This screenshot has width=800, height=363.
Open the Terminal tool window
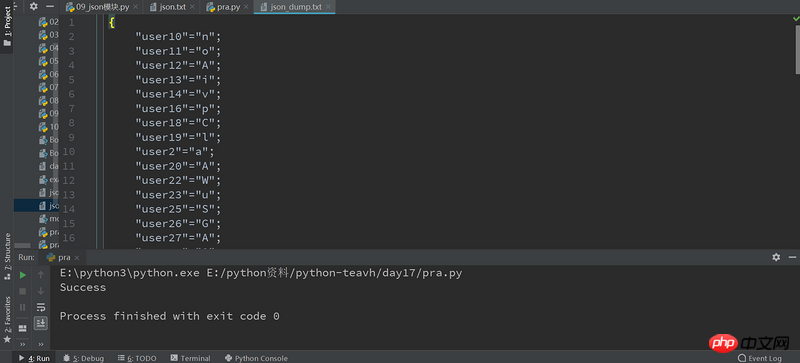click(190, 358)
